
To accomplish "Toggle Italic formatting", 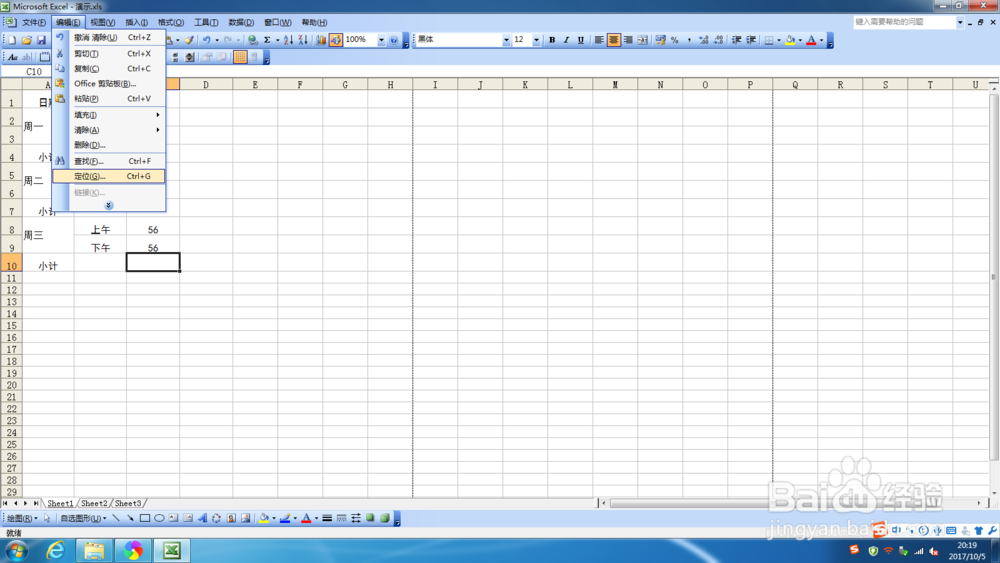I will tap(566, 40).
